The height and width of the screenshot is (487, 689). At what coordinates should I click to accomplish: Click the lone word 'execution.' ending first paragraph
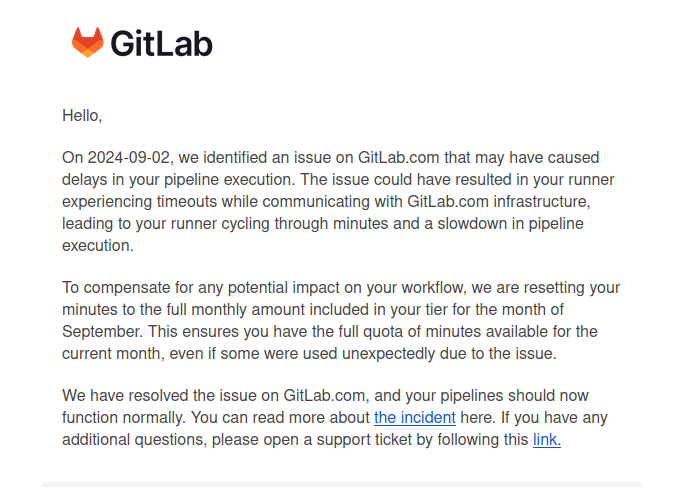98,246
